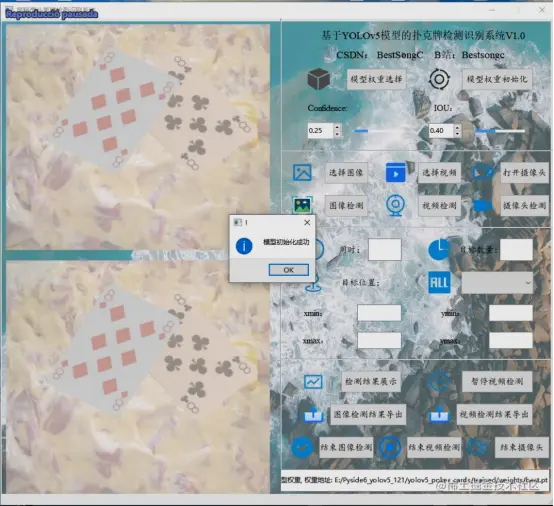Click the 目标位置 label

click(360, 282)
